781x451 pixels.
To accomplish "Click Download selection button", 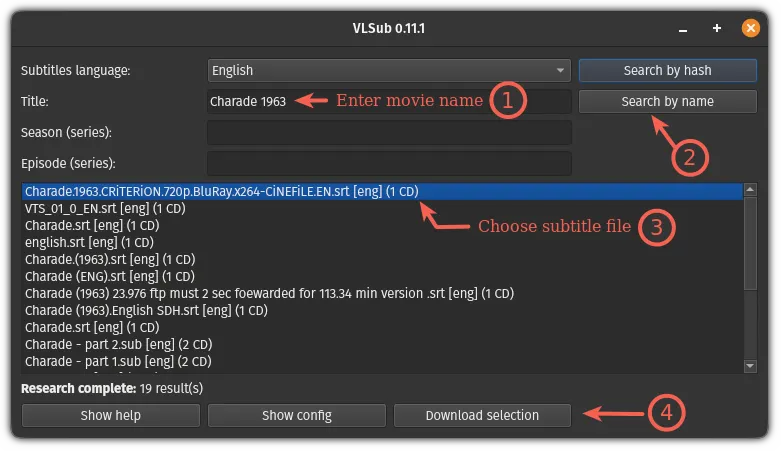I will tap(482, 415).
